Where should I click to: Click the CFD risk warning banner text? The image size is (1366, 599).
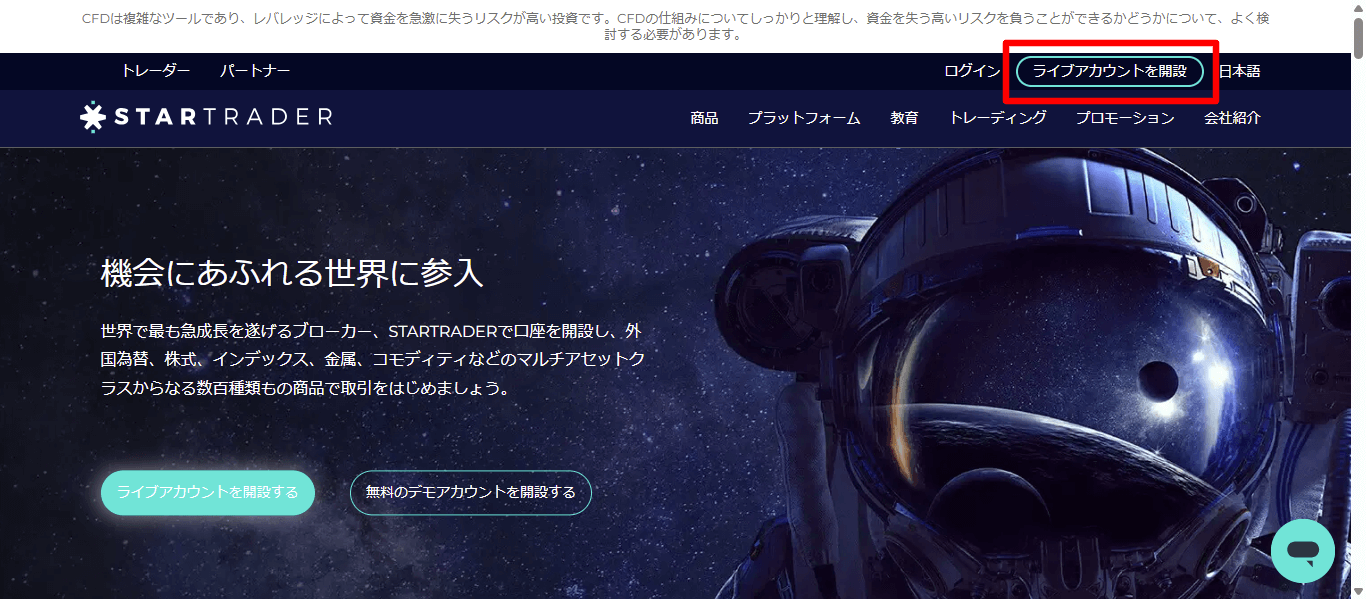[683, 21]
